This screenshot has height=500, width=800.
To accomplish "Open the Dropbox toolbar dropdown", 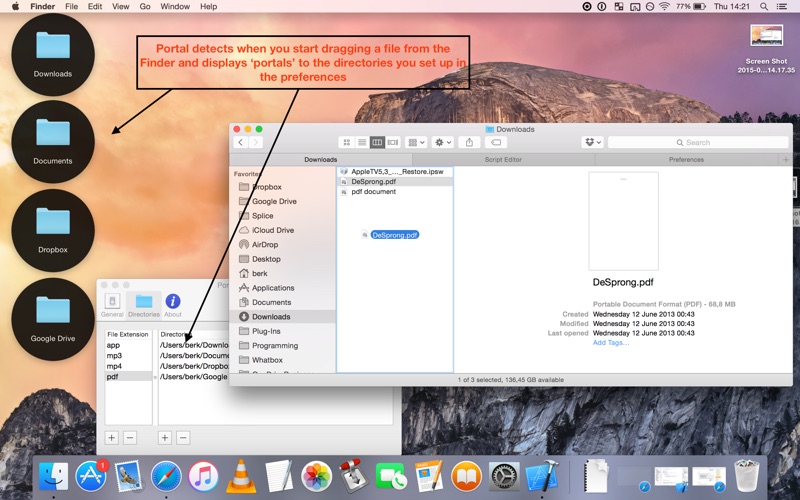I will pyautogui.click(x=592, y=142).
